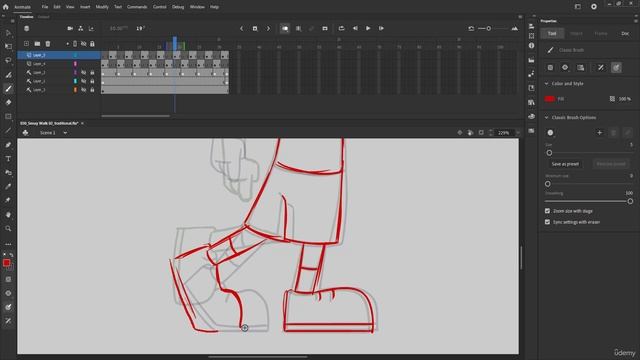
Task: Step back one frame
Action: 355,28
